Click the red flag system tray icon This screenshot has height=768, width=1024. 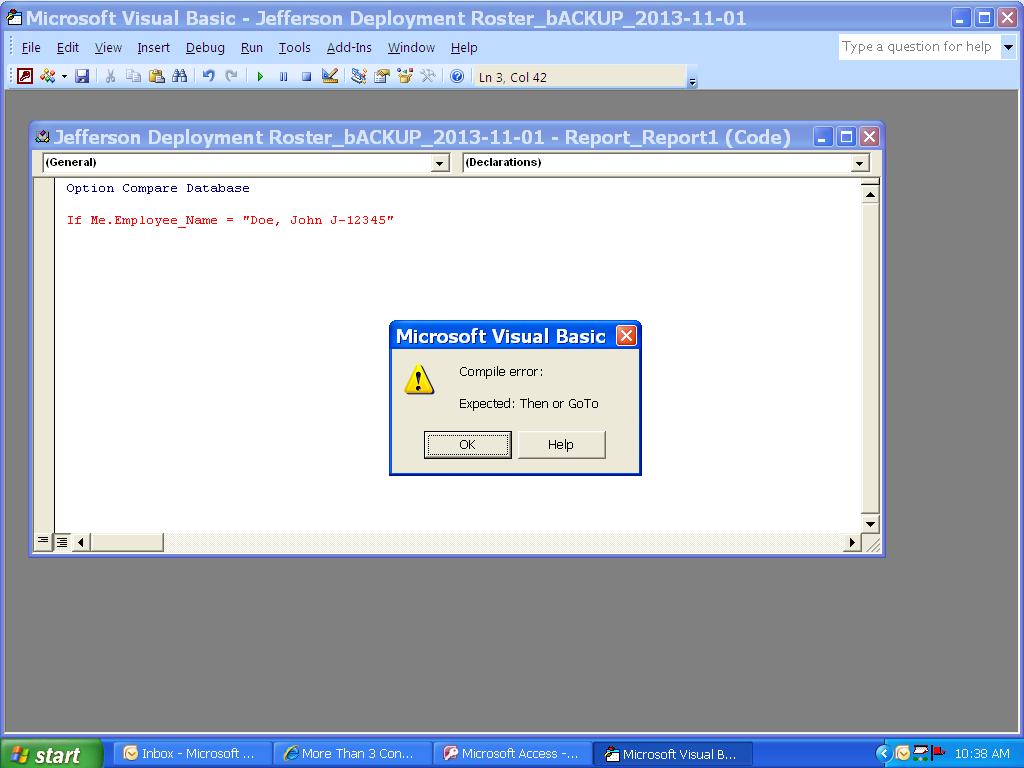tap(939, 753)
